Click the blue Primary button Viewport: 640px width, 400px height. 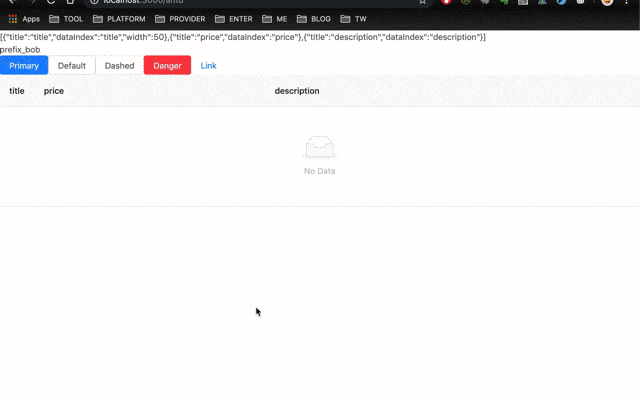click(x=24, y=65)
